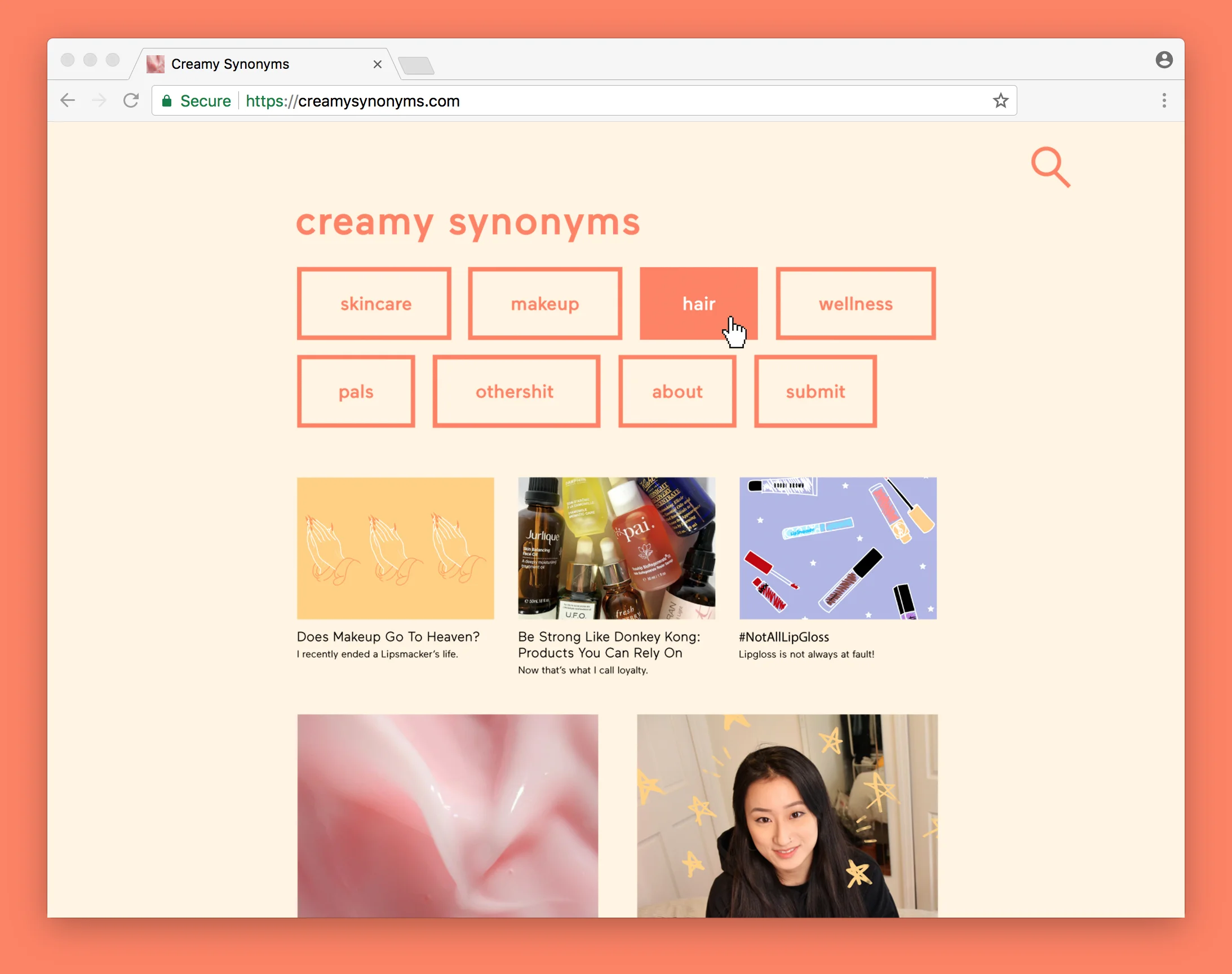Viewport: 1232px width, 974px height.
Task: Bookmark page with the star icon
Action: [1000, 101]
